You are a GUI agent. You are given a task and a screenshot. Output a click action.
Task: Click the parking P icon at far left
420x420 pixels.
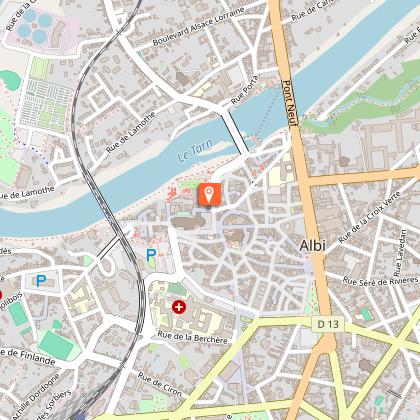[41, 281]
